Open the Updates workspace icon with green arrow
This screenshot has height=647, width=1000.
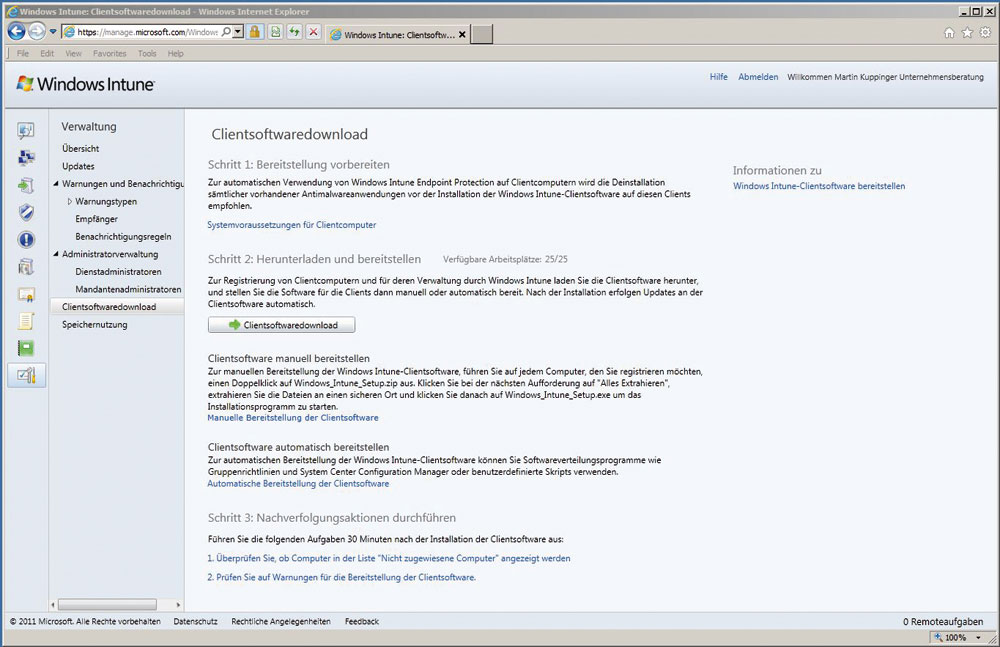coord(26,185)
